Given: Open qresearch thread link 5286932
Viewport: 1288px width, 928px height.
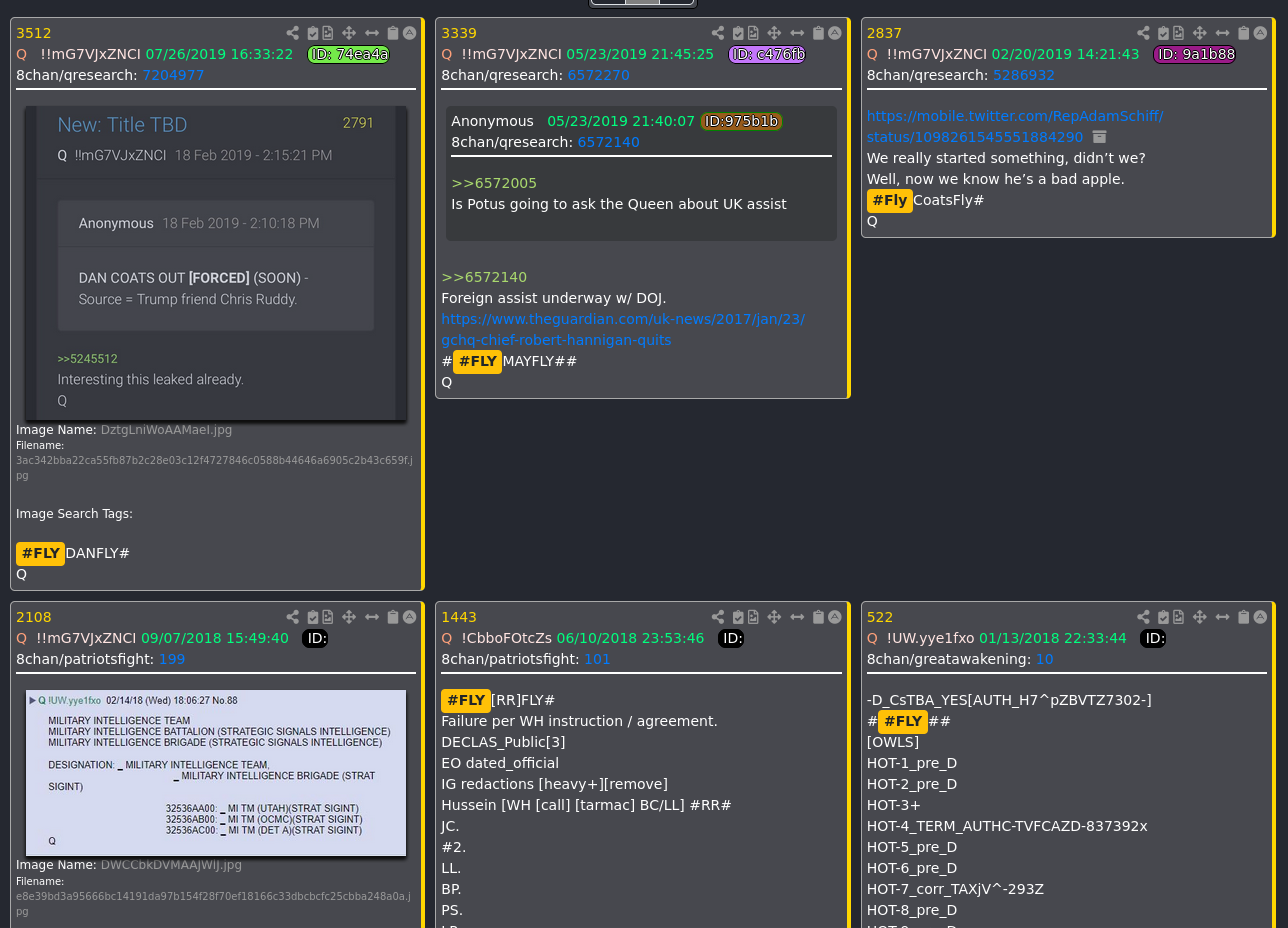Looking at the screenshot, I should (x=1024, y=75).
